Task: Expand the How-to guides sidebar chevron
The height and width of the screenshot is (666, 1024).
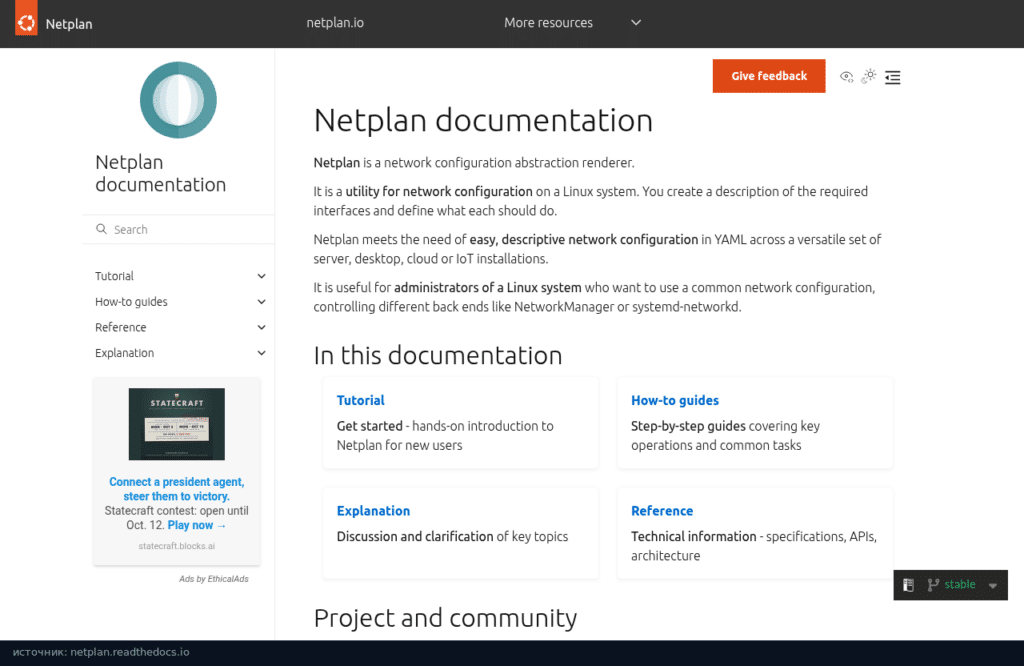Action: [x=261, y=302]
